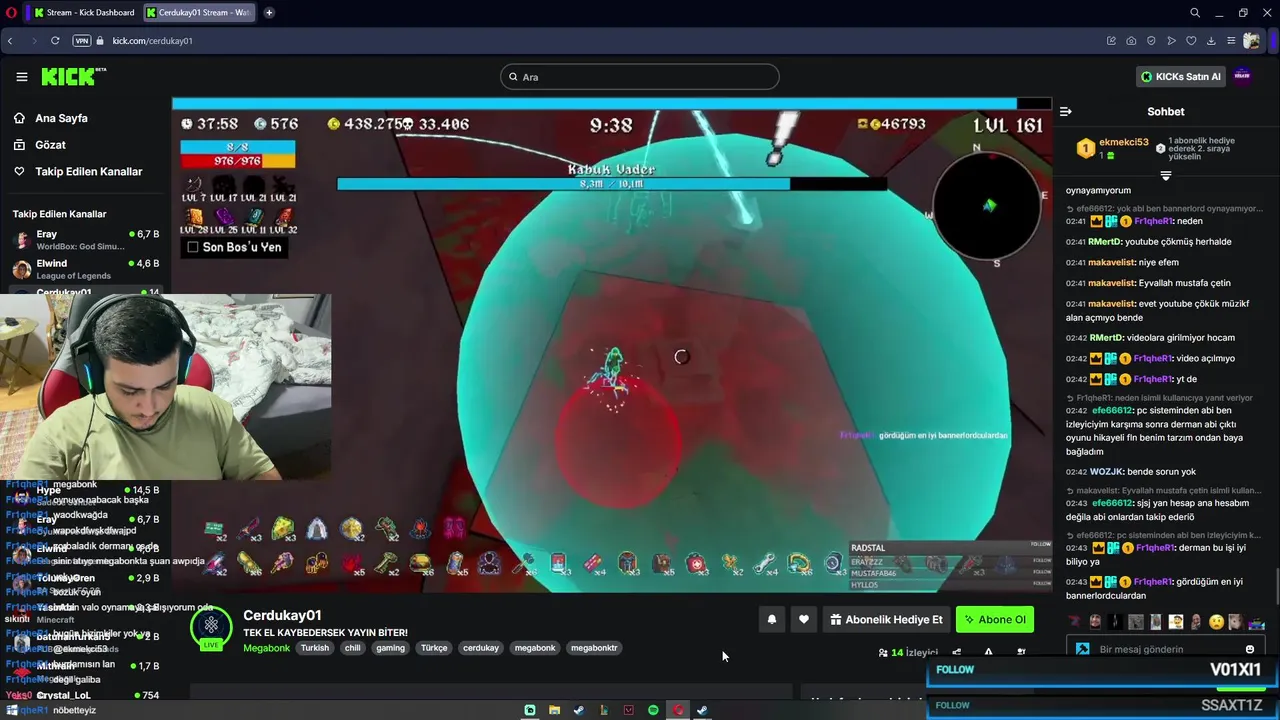Focus the Ara search field
Viewport: 1280px width, 720px height.
[640, 77]
